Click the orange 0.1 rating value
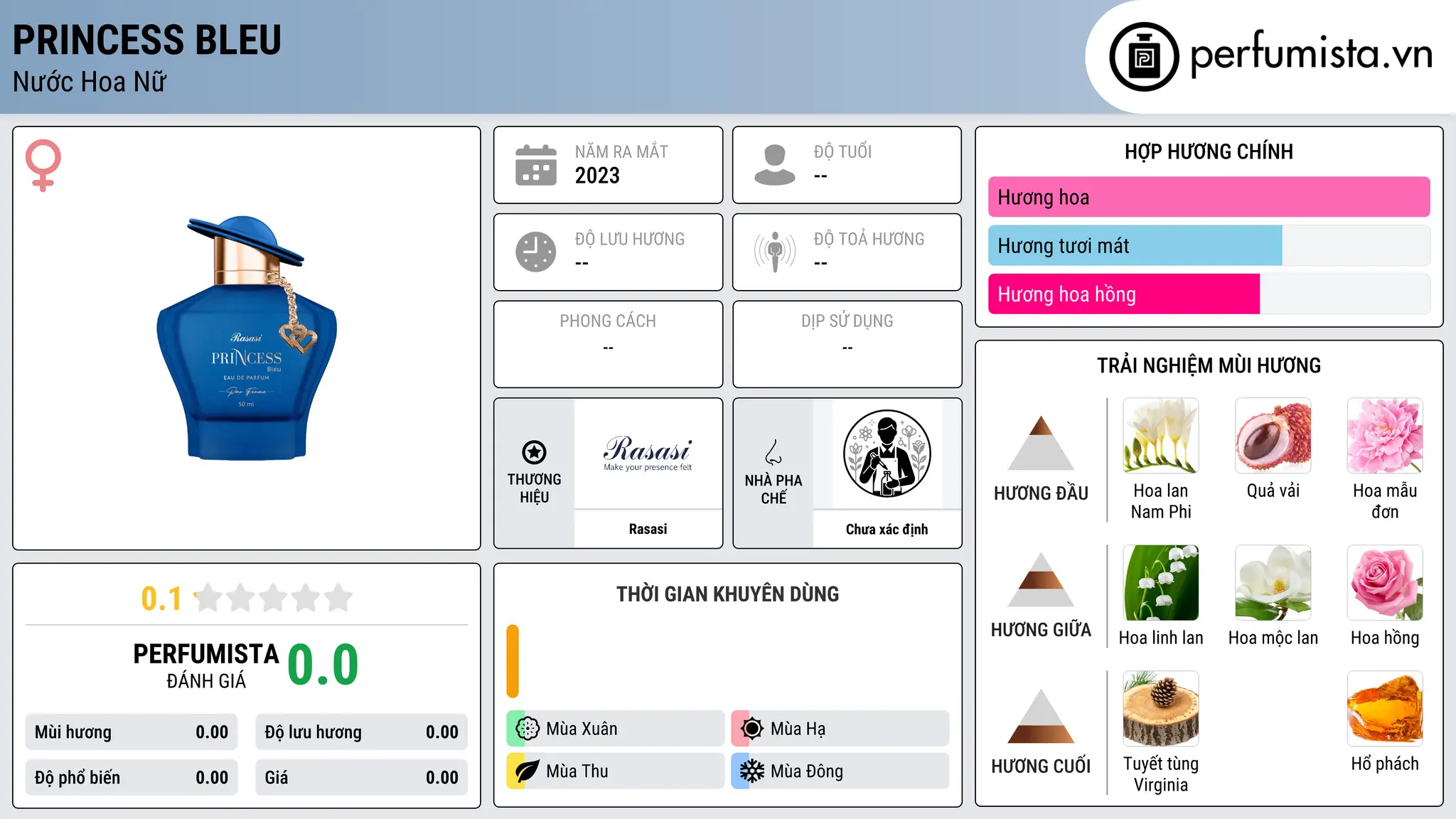This screenshot has height=819, width=1456. [x=161, y=599]
